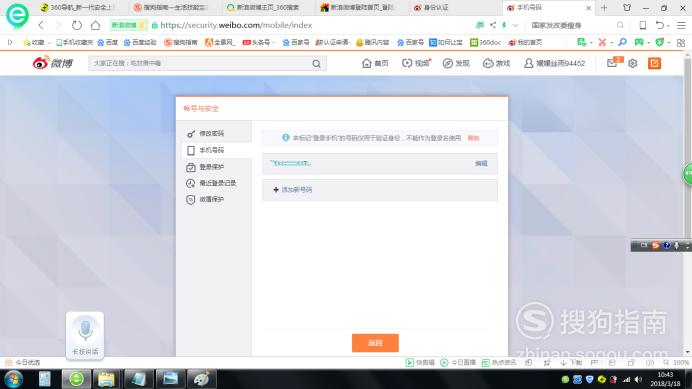
Task: Click the lightning speed-mode icon
Action: (504, 25)
